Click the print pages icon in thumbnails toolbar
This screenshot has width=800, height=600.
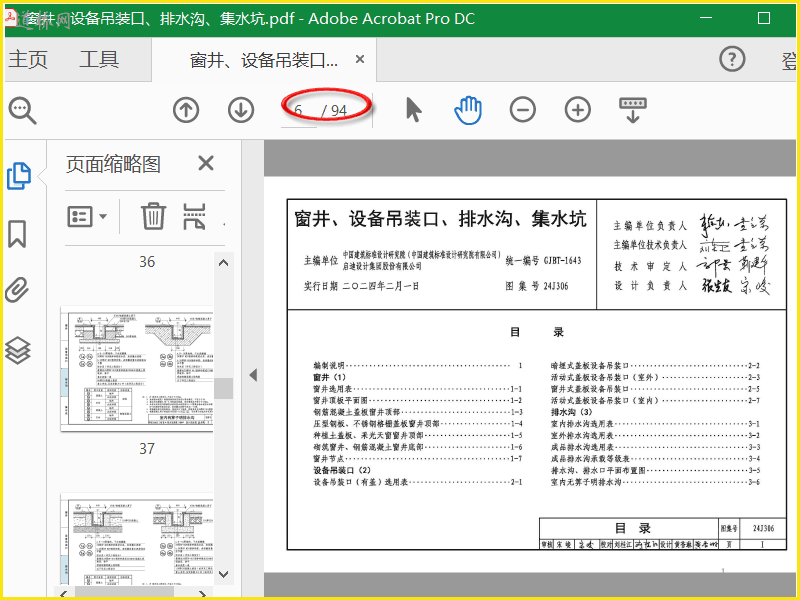(x=194, y=216)
